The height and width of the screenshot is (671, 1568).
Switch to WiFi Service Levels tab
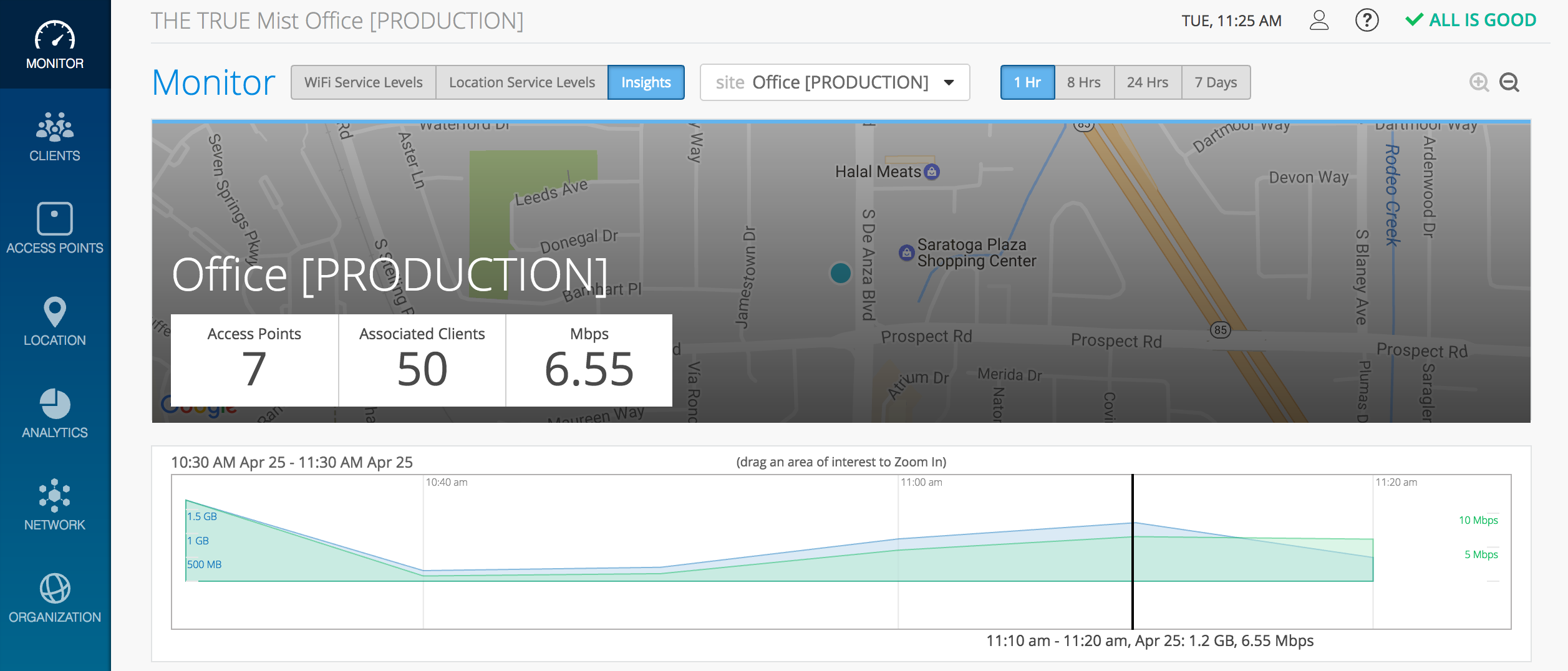(x=364, y=82)
